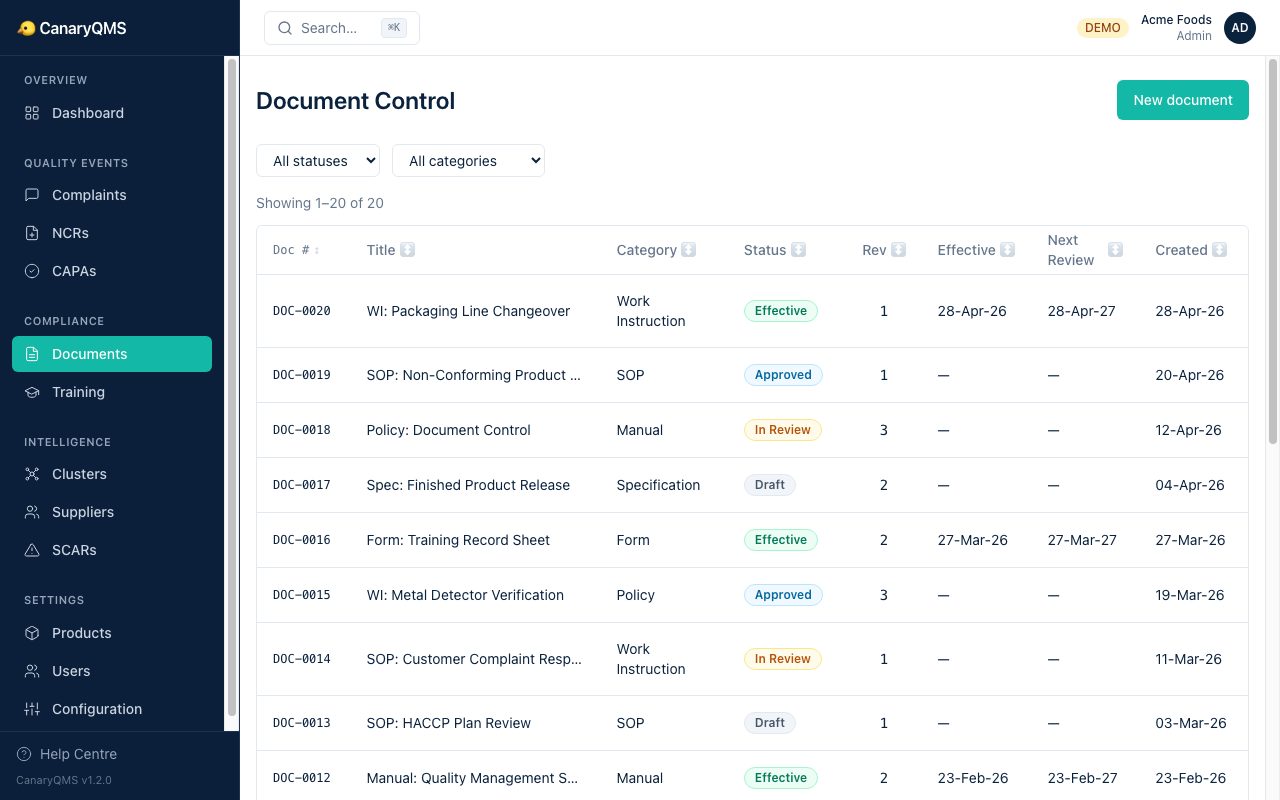Sort by Category column sort icon
Image resolution: width=1280 pixels, height=800 pixels.
pyautogui.click(x=689, y=250)
